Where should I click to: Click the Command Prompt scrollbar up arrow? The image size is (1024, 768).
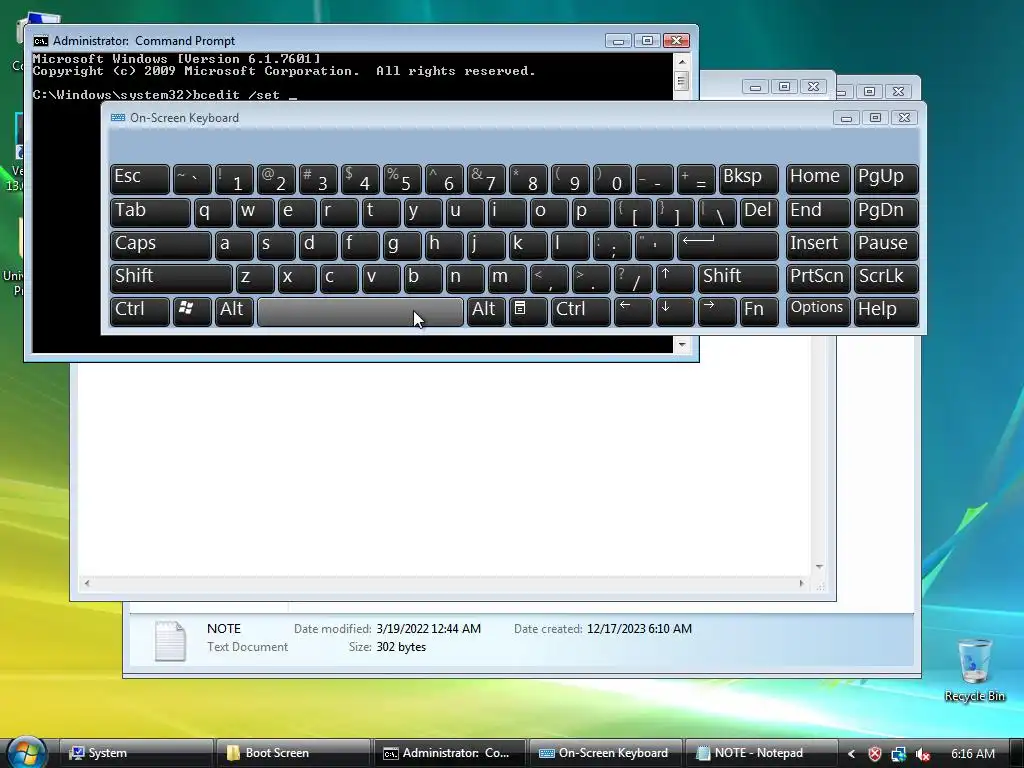pyautogui.click(x=682, y=62)
